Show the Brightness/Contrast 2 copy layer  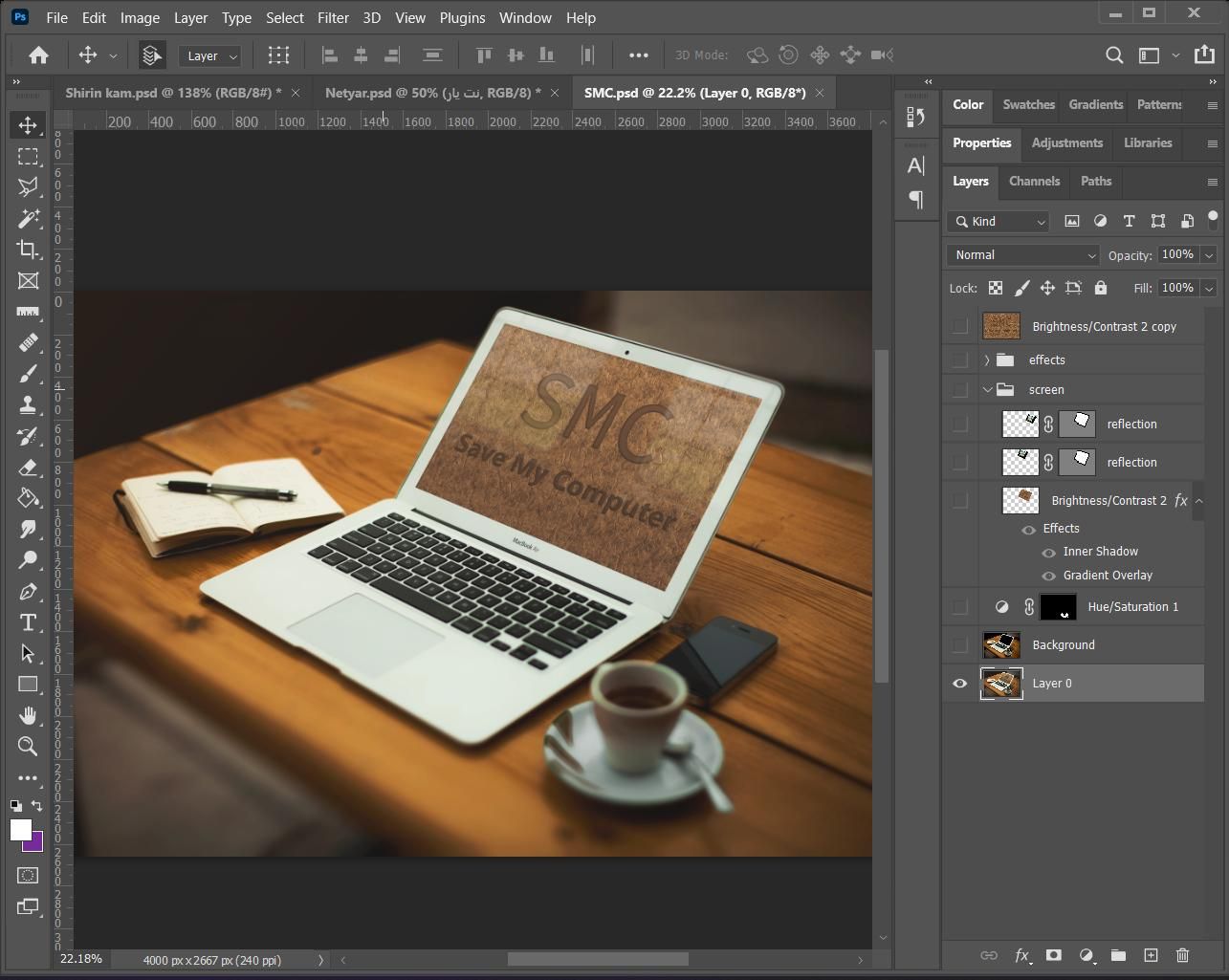click(x=959, y=327)
